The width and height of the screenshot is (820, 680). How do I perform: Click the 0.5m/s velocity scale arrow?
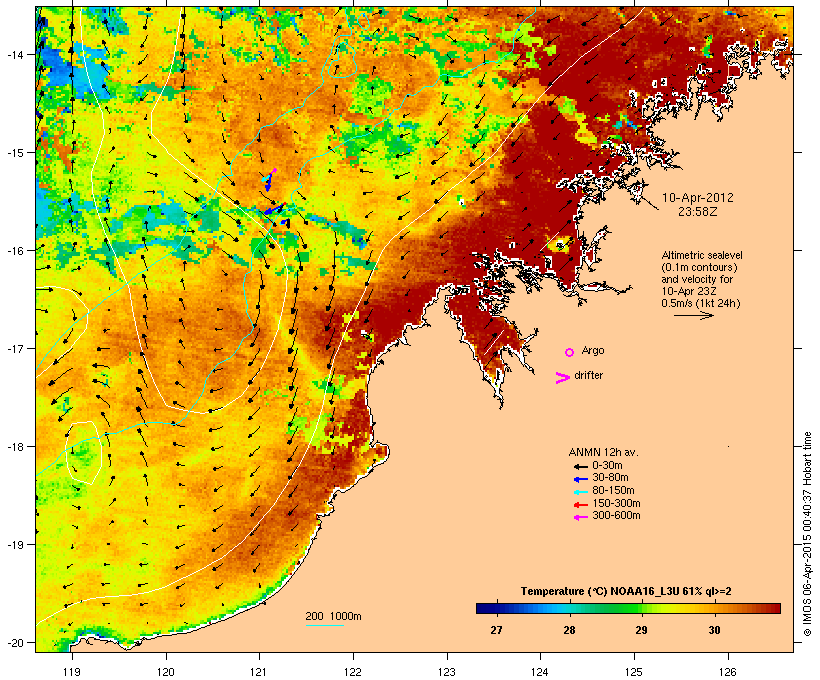pos(693,315)
